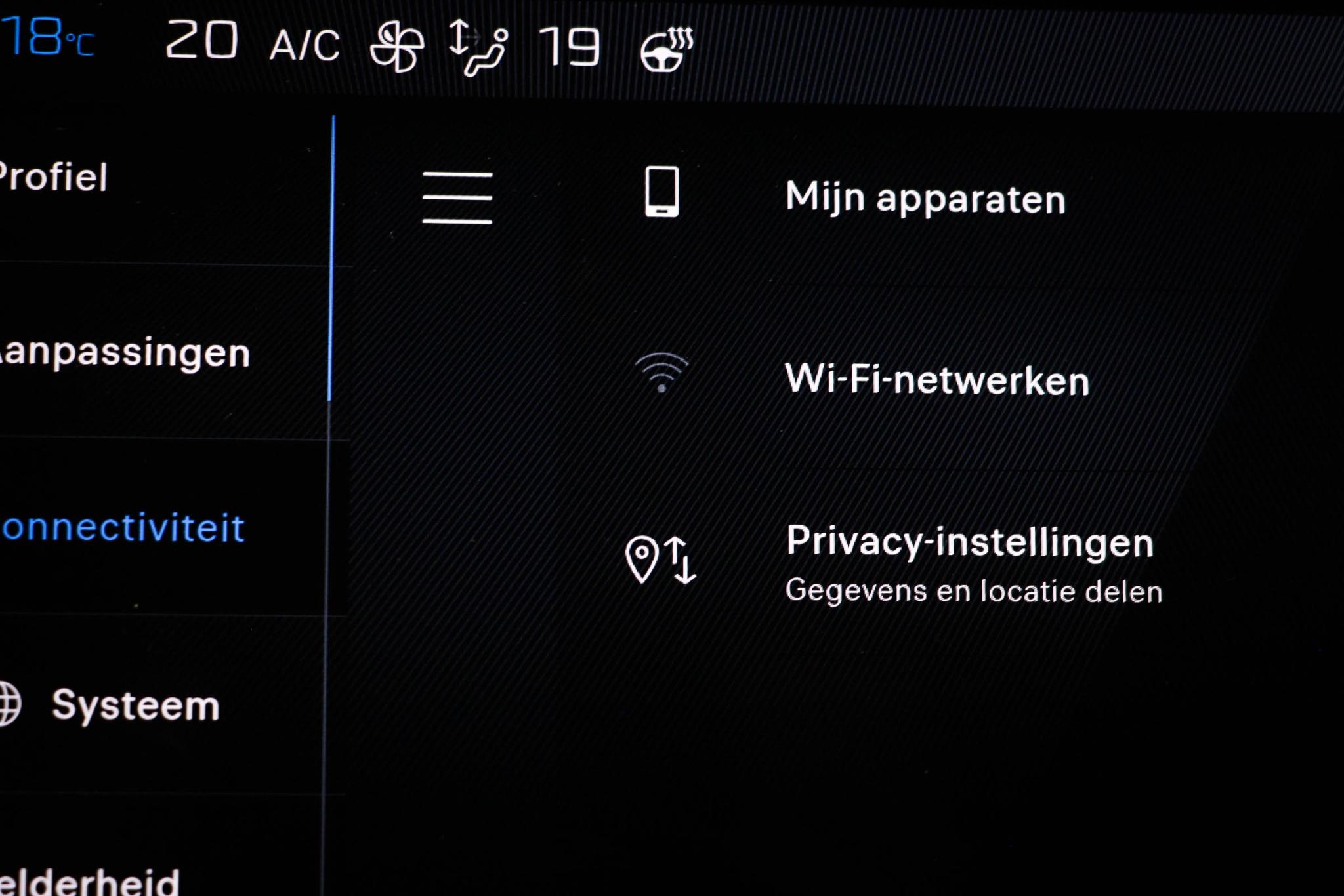Open Mijn apparaten device list

coord(925,198)
